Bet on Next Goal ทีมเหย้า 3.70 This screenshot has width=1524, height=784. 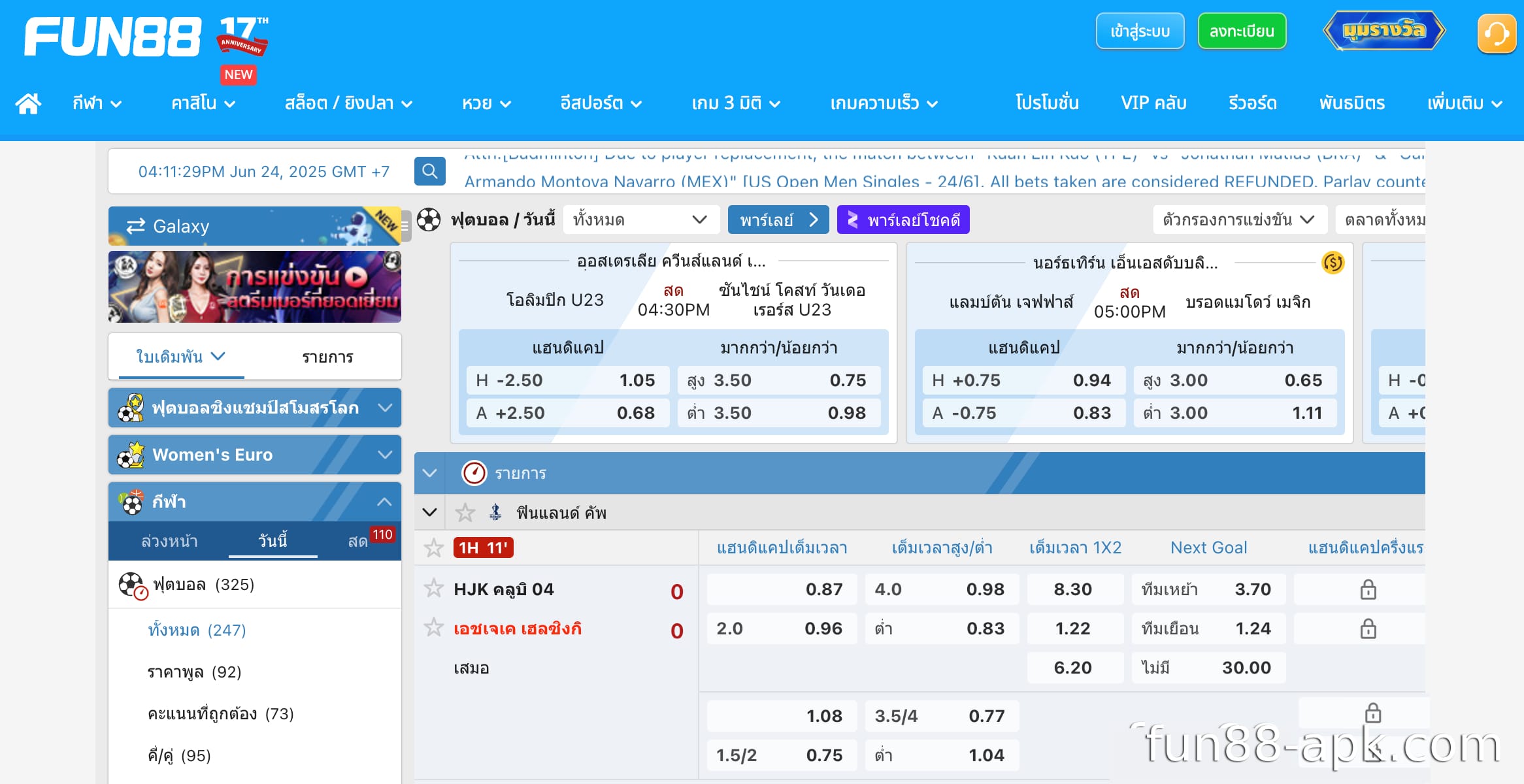(x=1208, y=589)
